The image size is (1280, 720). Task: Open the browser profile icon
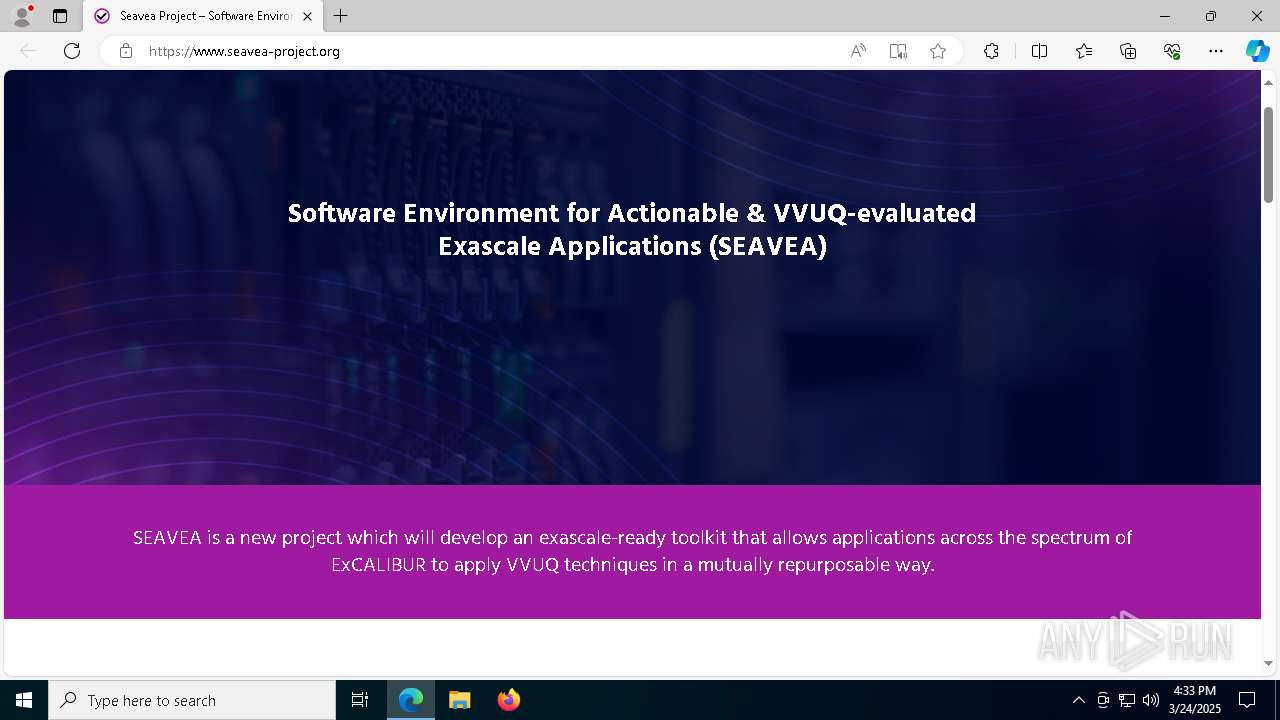(x=22, y=16)
